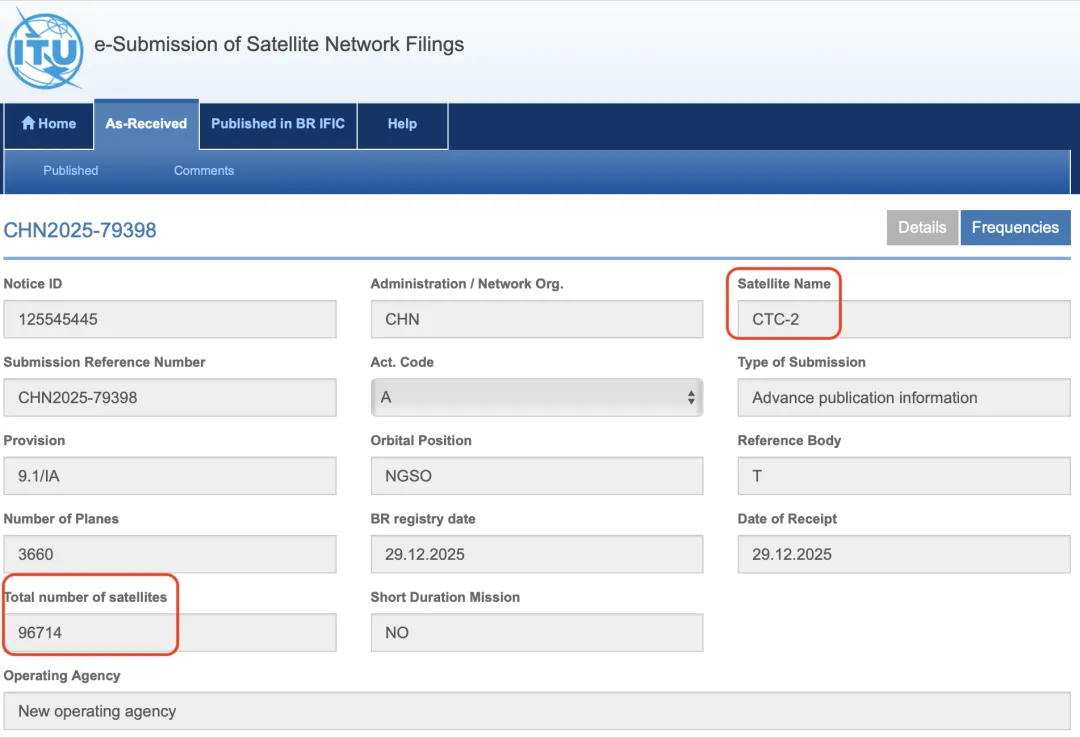Click the Type of Submission field
Image resolution: width=1080 pixels, height=737 pixels.
click(x=903, y=398)
